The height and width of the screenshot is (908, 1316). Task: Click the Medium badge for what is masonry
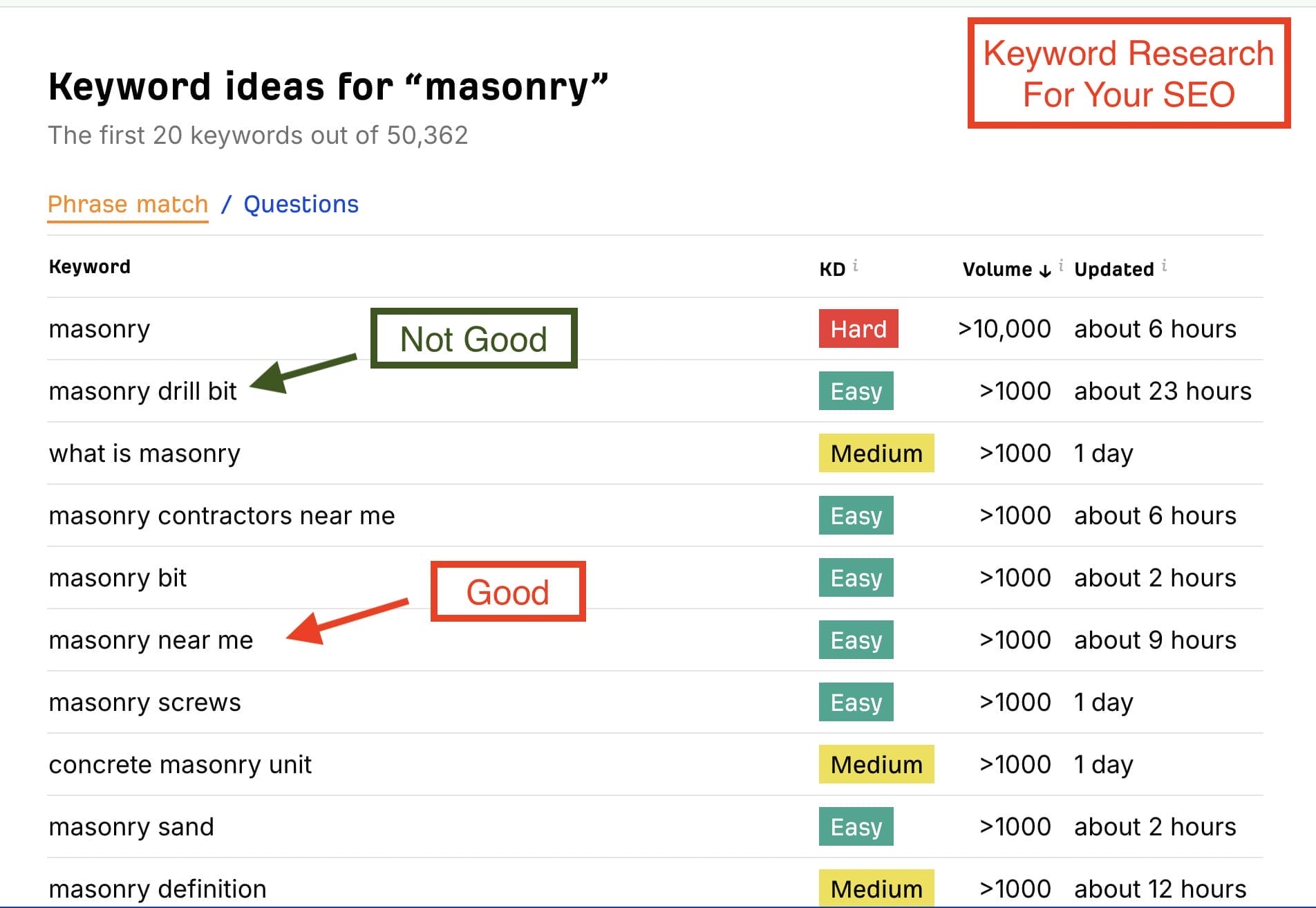pos(876,453)
